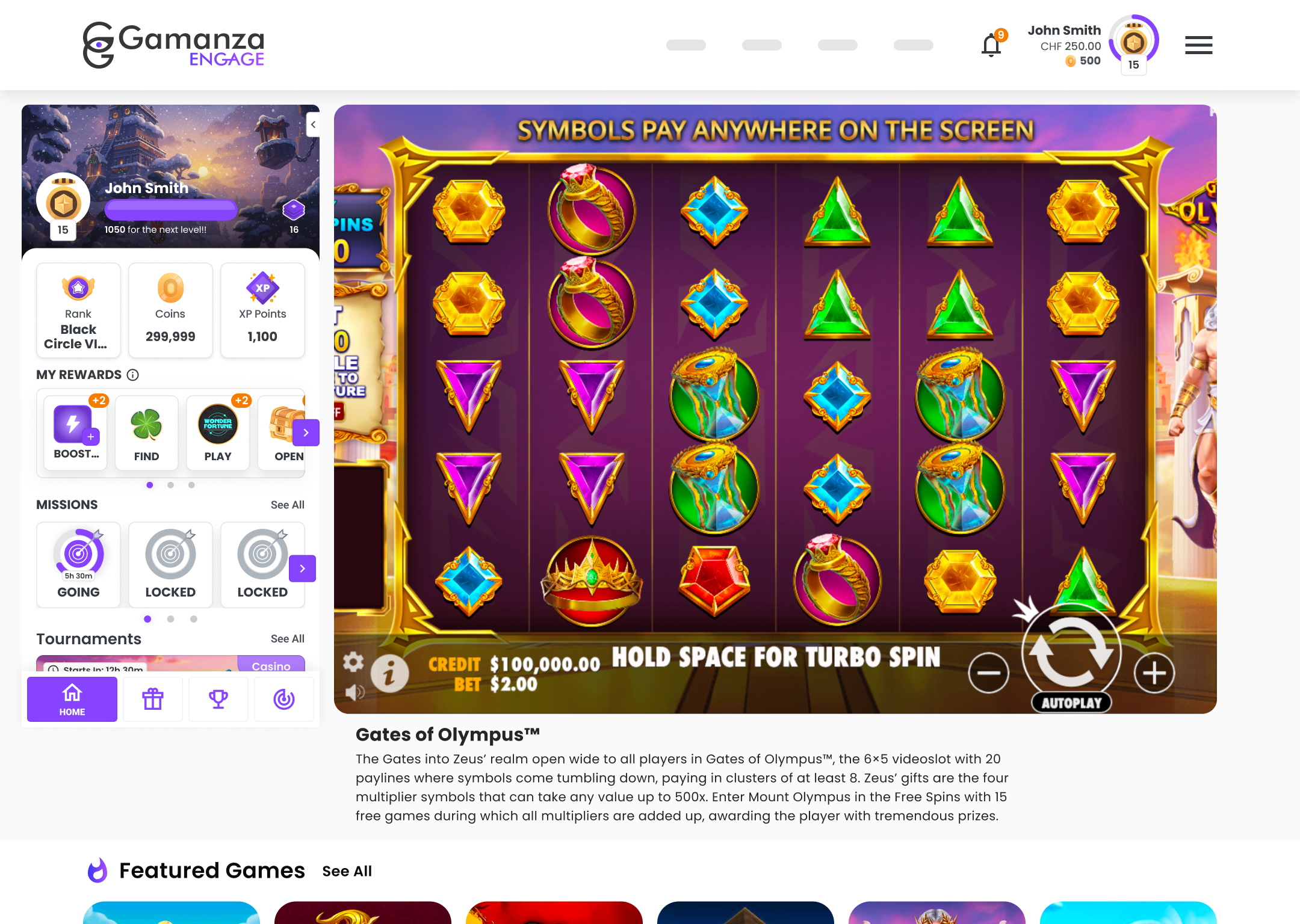Open slot game settings gear
Image resolution: width=1300 pixels, height=924 pixels.
click(x=353, y=662)
